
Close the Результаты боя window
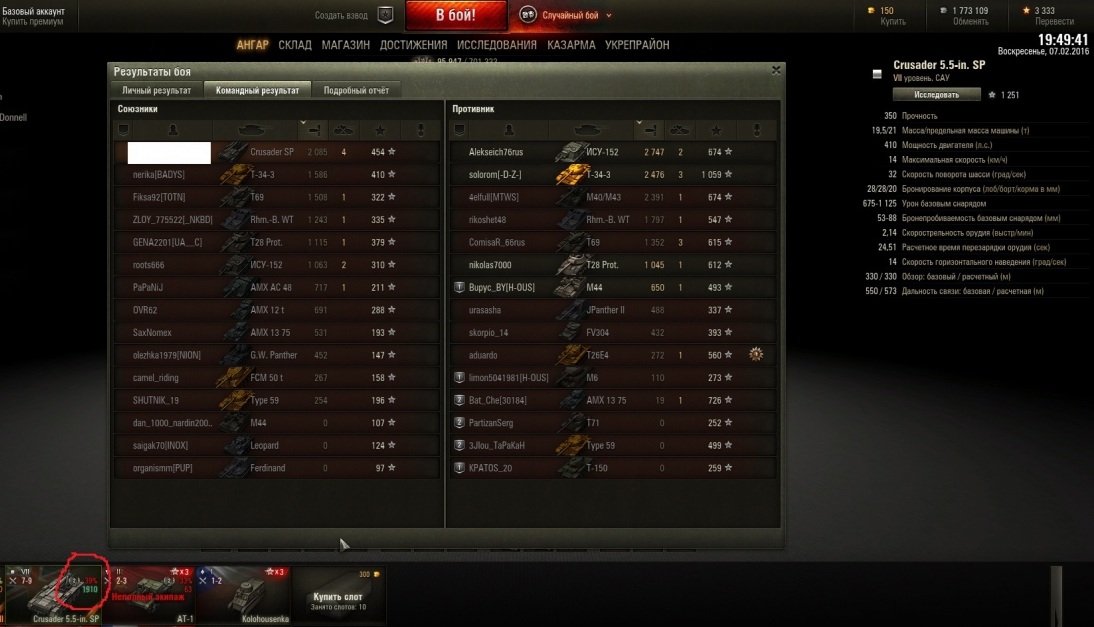776,70
